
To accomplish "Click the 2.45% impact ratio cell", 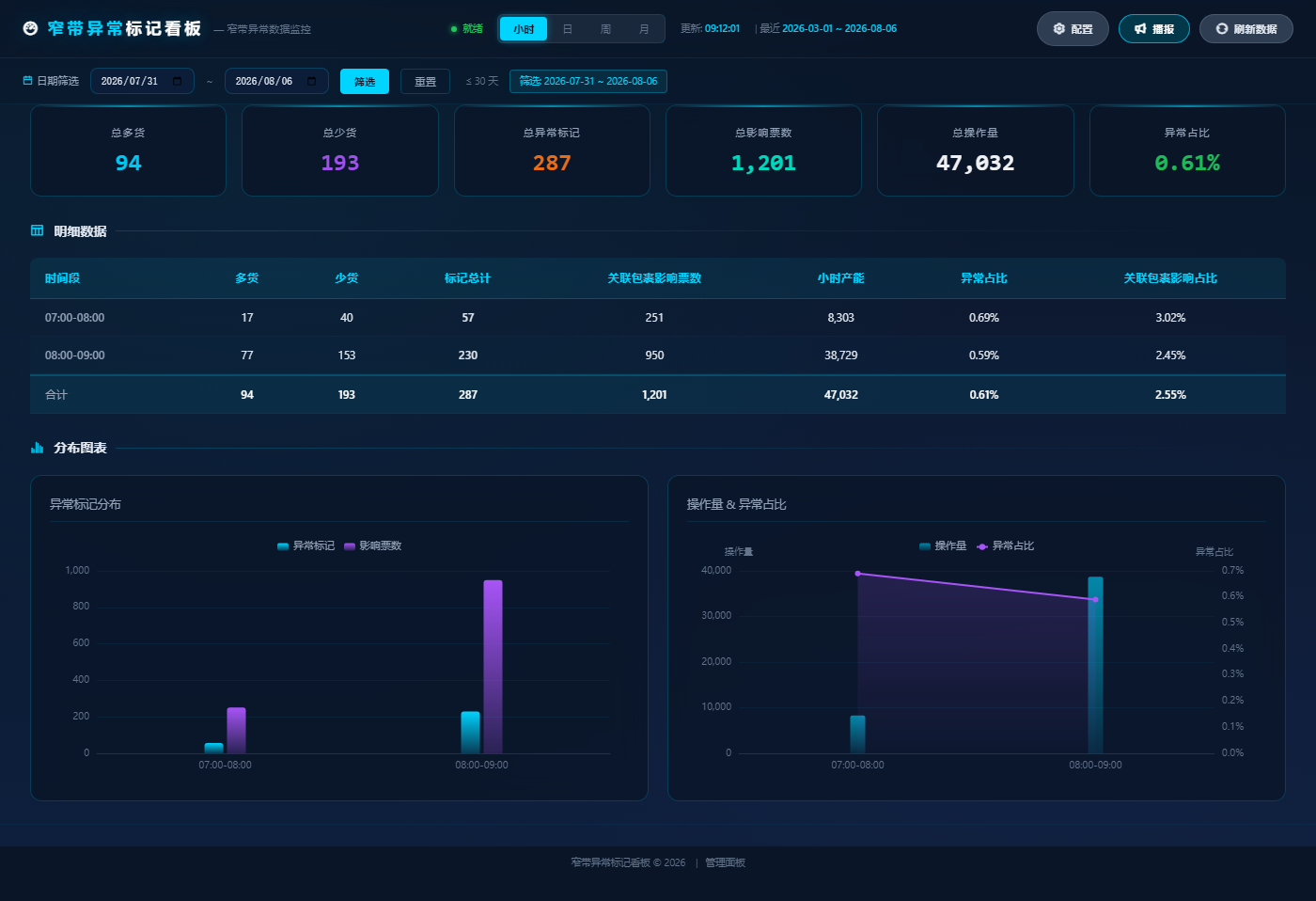I will tap(1170, 356).
